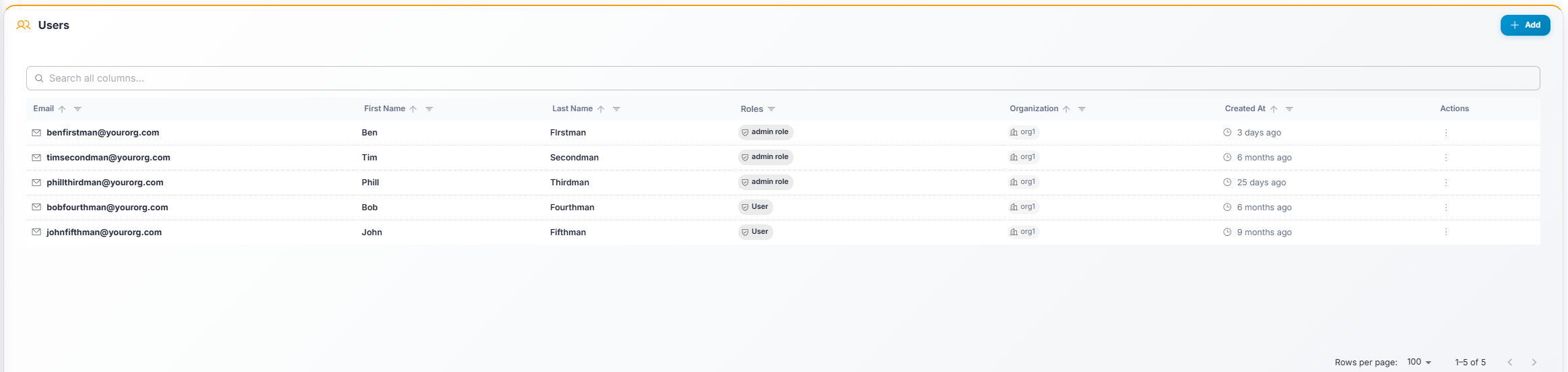Click admin role badge for Phill
This screenshot has width=1568, height=372.
766,182
